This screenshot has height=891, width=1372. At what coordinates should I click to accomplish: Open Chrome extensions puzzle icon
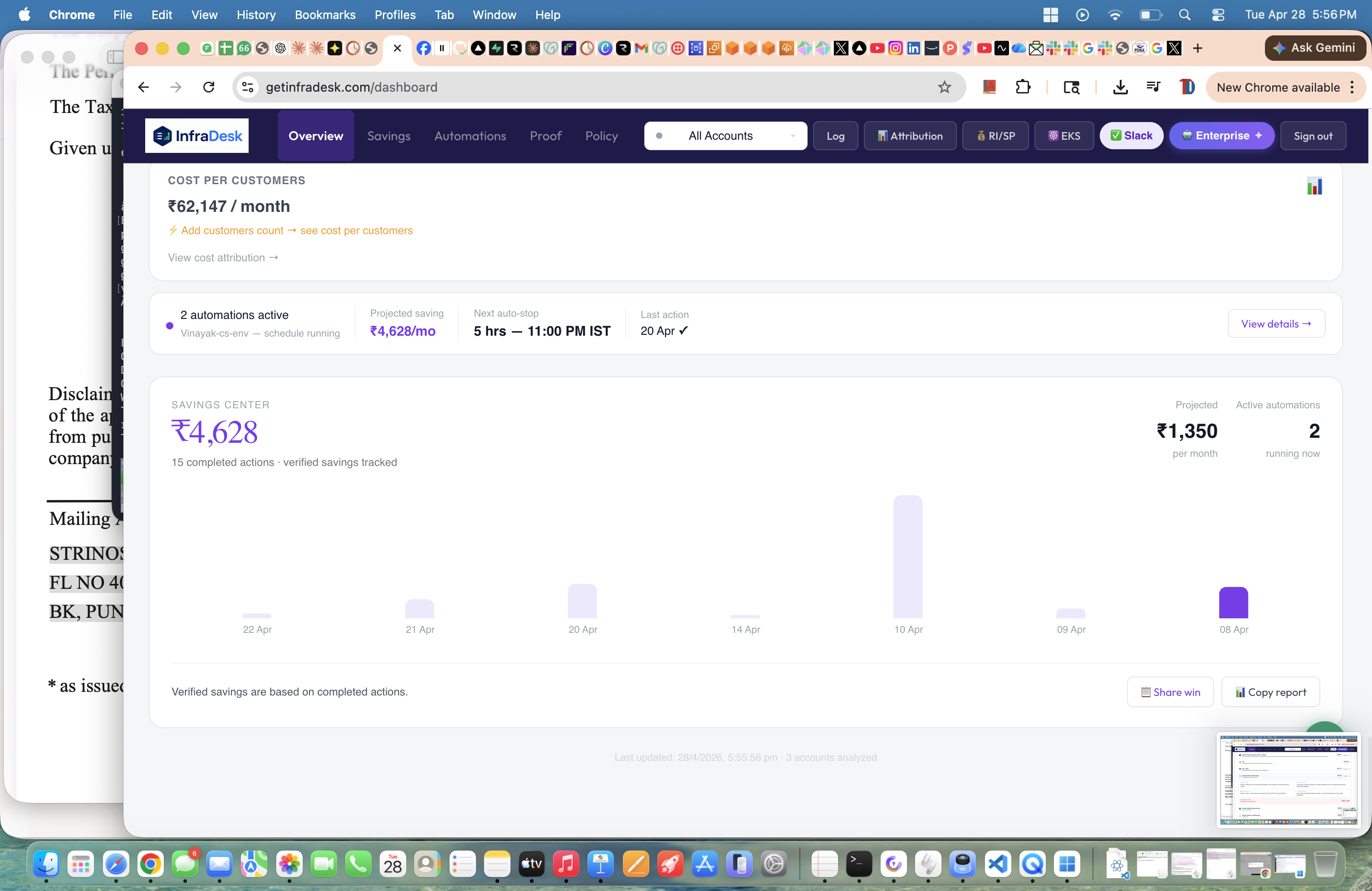coord(1023,87)
